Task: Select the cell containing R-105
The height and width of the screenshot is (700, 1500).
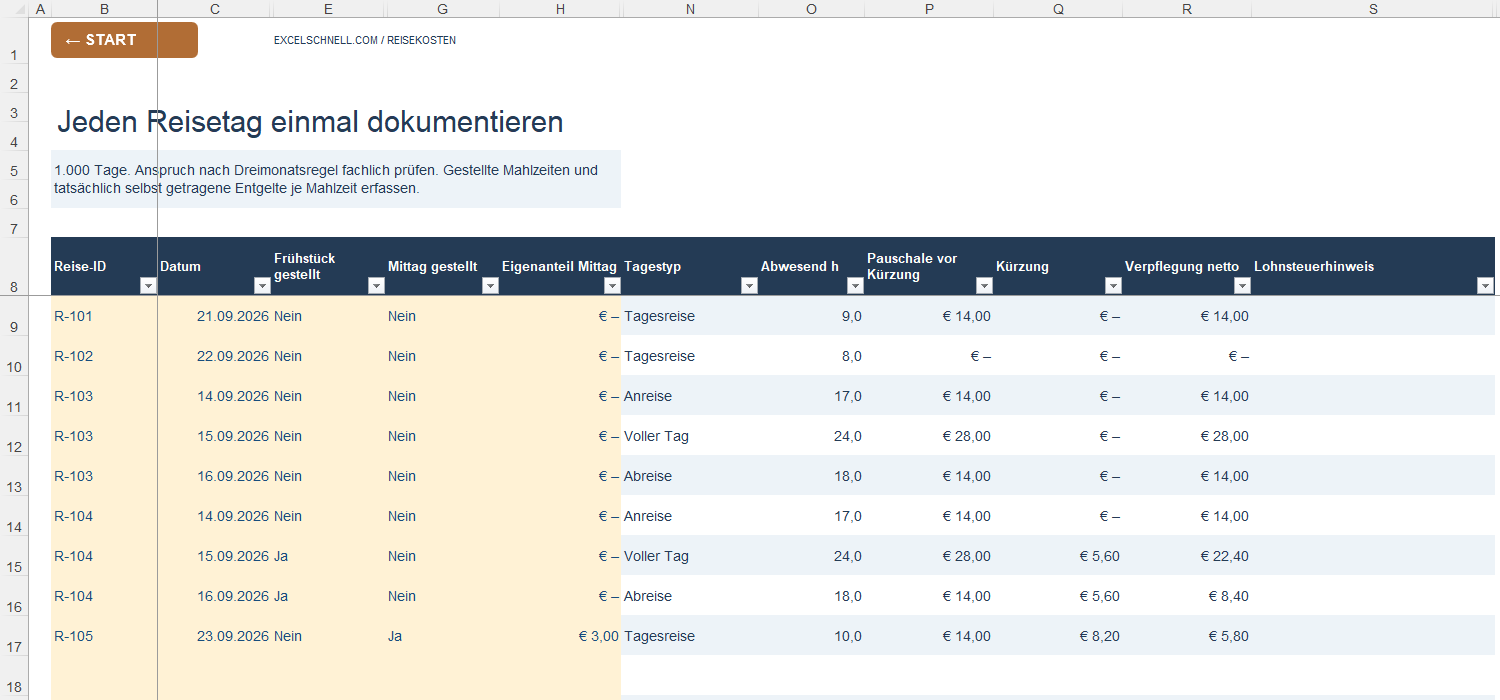Action: [104, 636]
